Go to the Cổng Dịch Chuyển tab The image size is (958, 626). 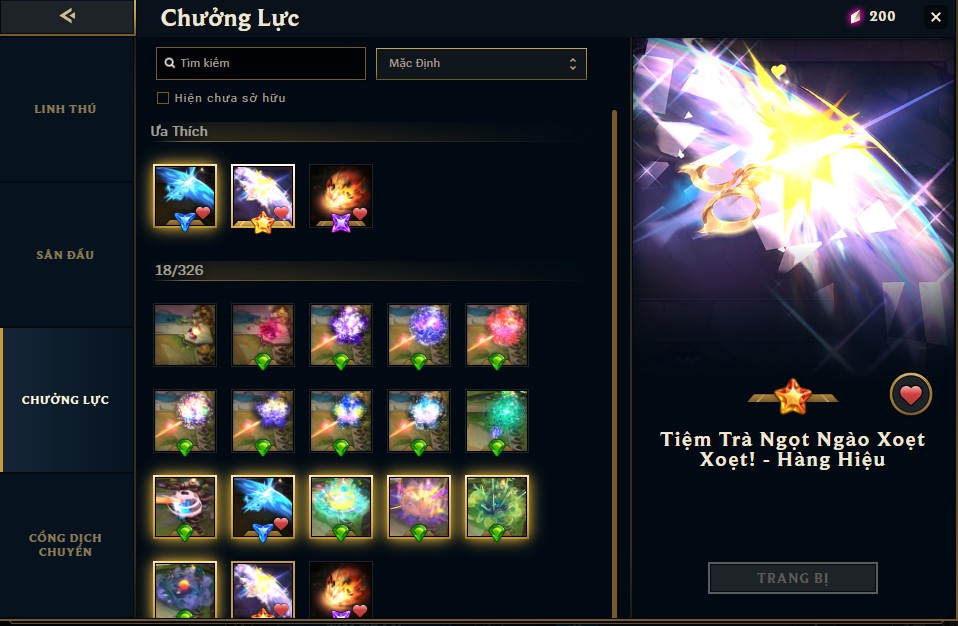65,545
